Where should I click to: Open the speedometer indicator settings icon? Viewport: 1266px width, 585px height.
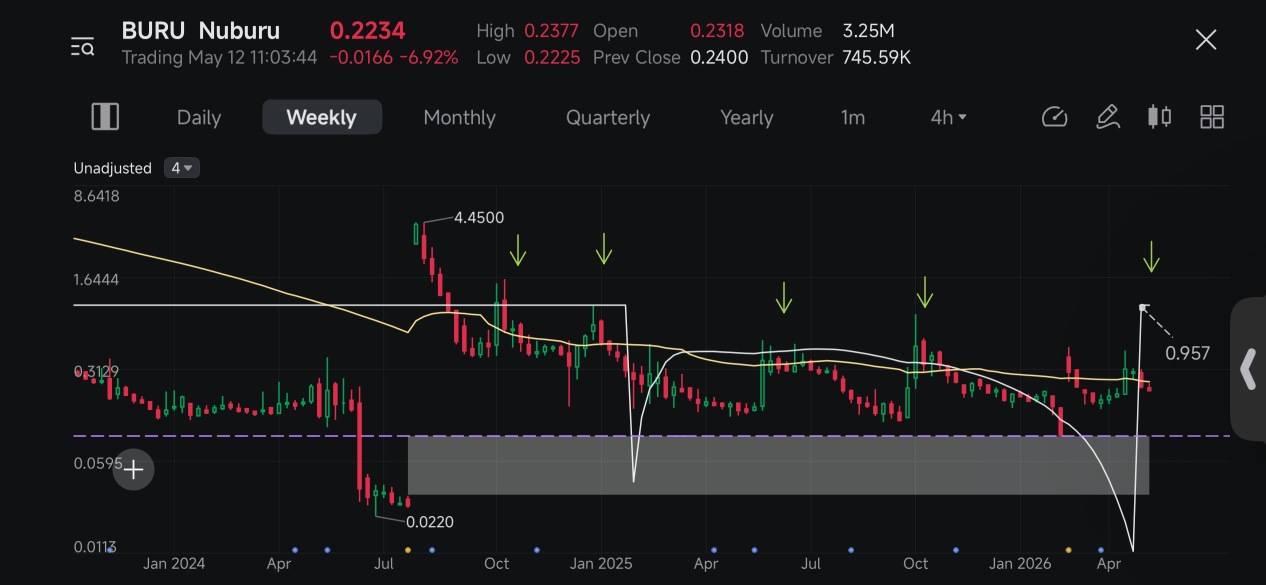click(x=1055, y=117)
